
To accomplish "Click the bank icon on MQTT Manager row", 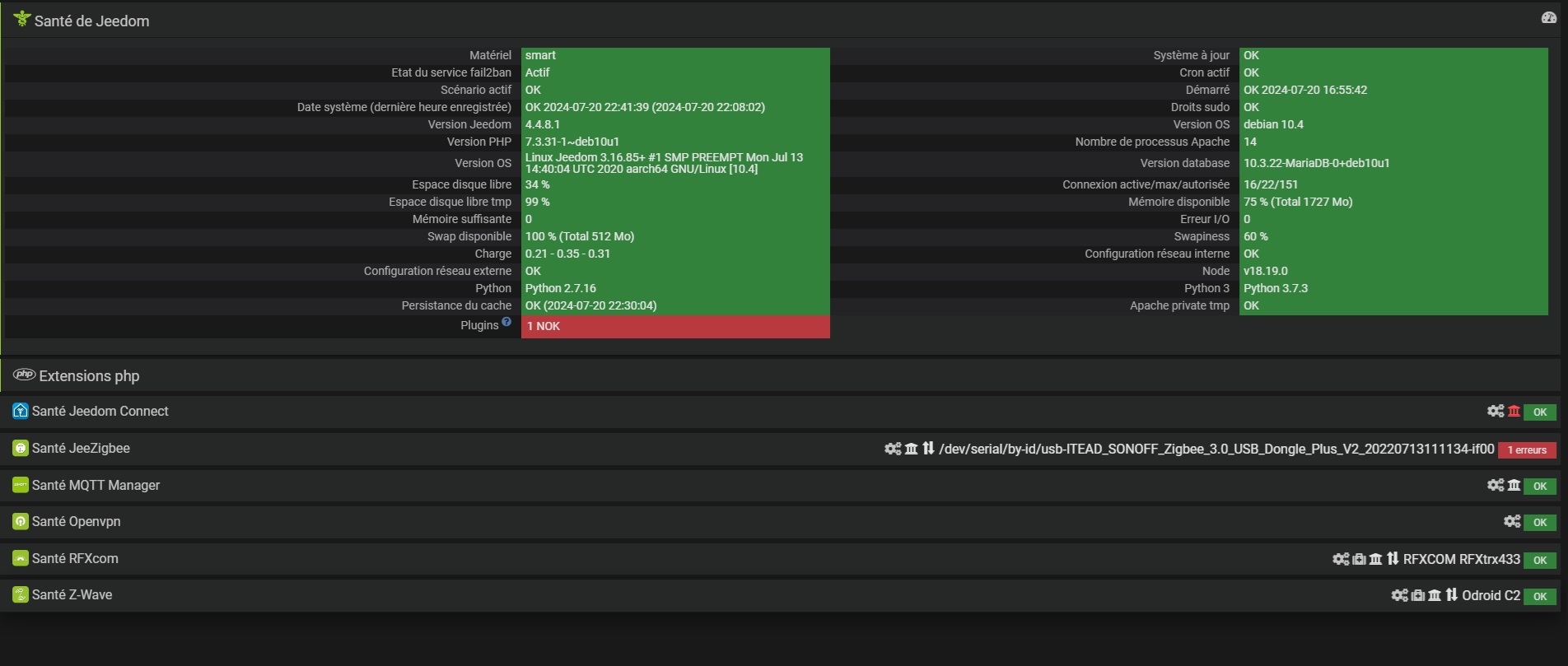I will [x=1514, y=485].
